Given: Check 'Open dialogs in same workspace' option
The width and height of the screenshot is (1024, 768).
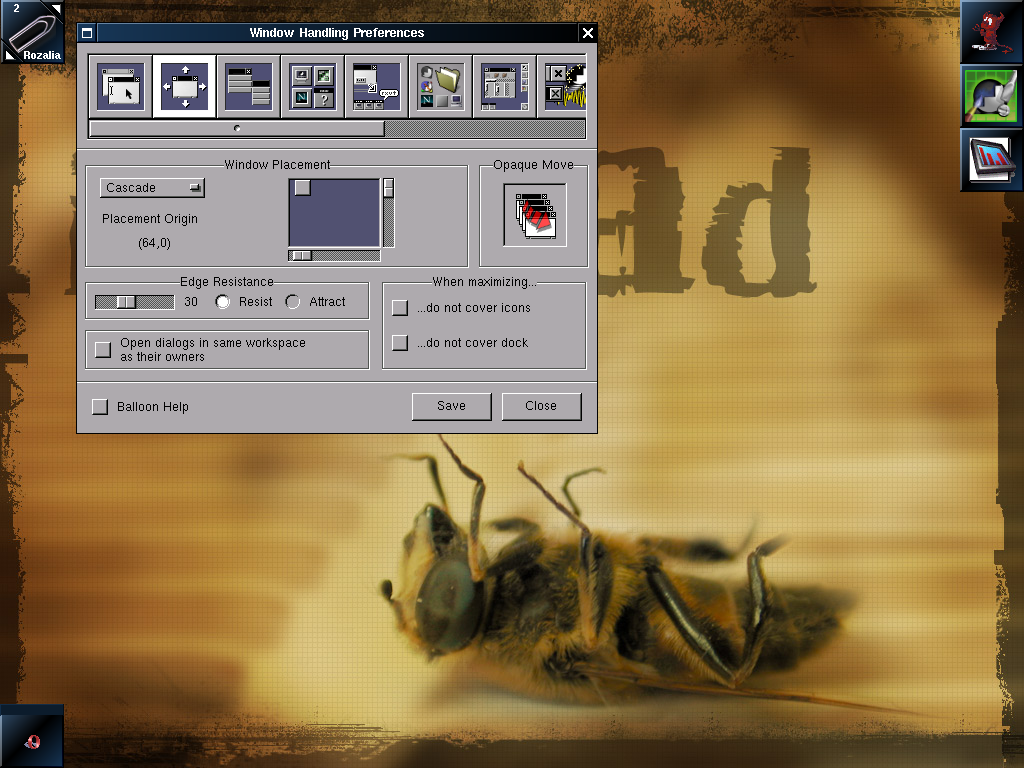Looking at the screenshot, I should coord(102,350).
